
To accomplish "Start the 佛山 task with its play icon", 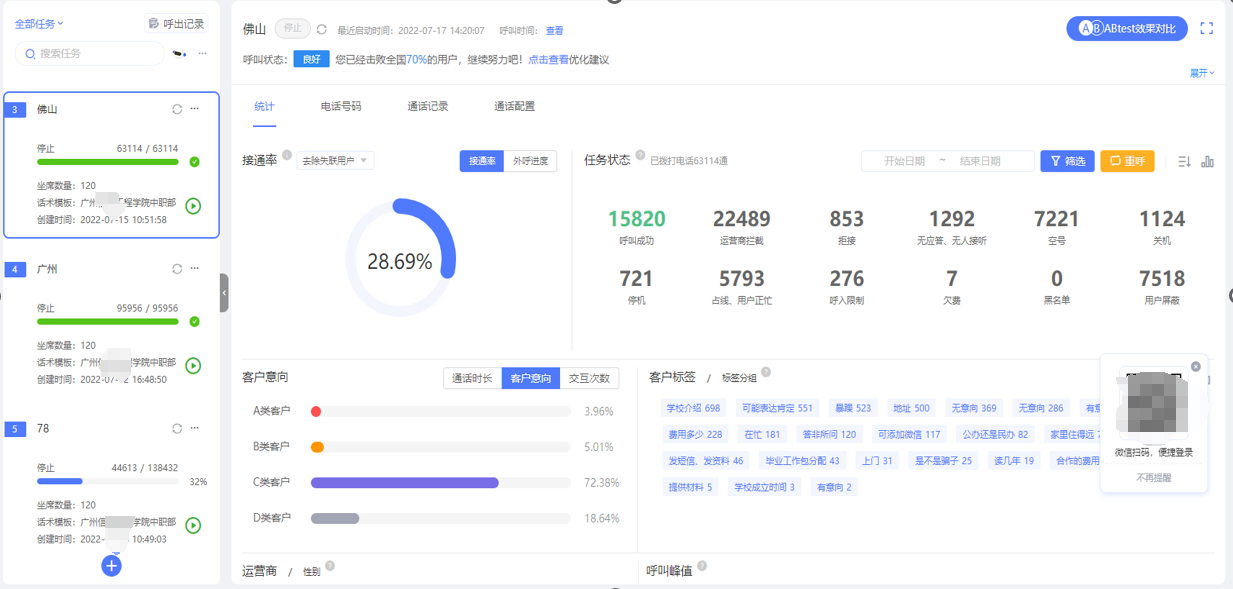I will coord(193,206).
